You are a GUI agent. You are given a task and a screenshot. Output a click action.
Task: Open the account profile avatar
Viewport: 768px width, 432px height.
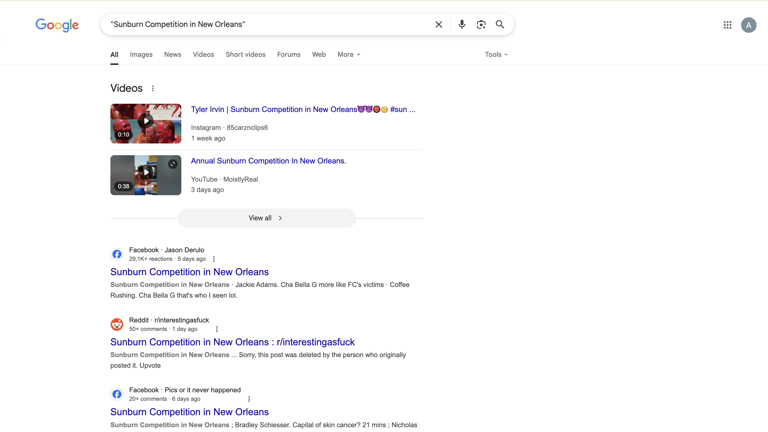748,25
